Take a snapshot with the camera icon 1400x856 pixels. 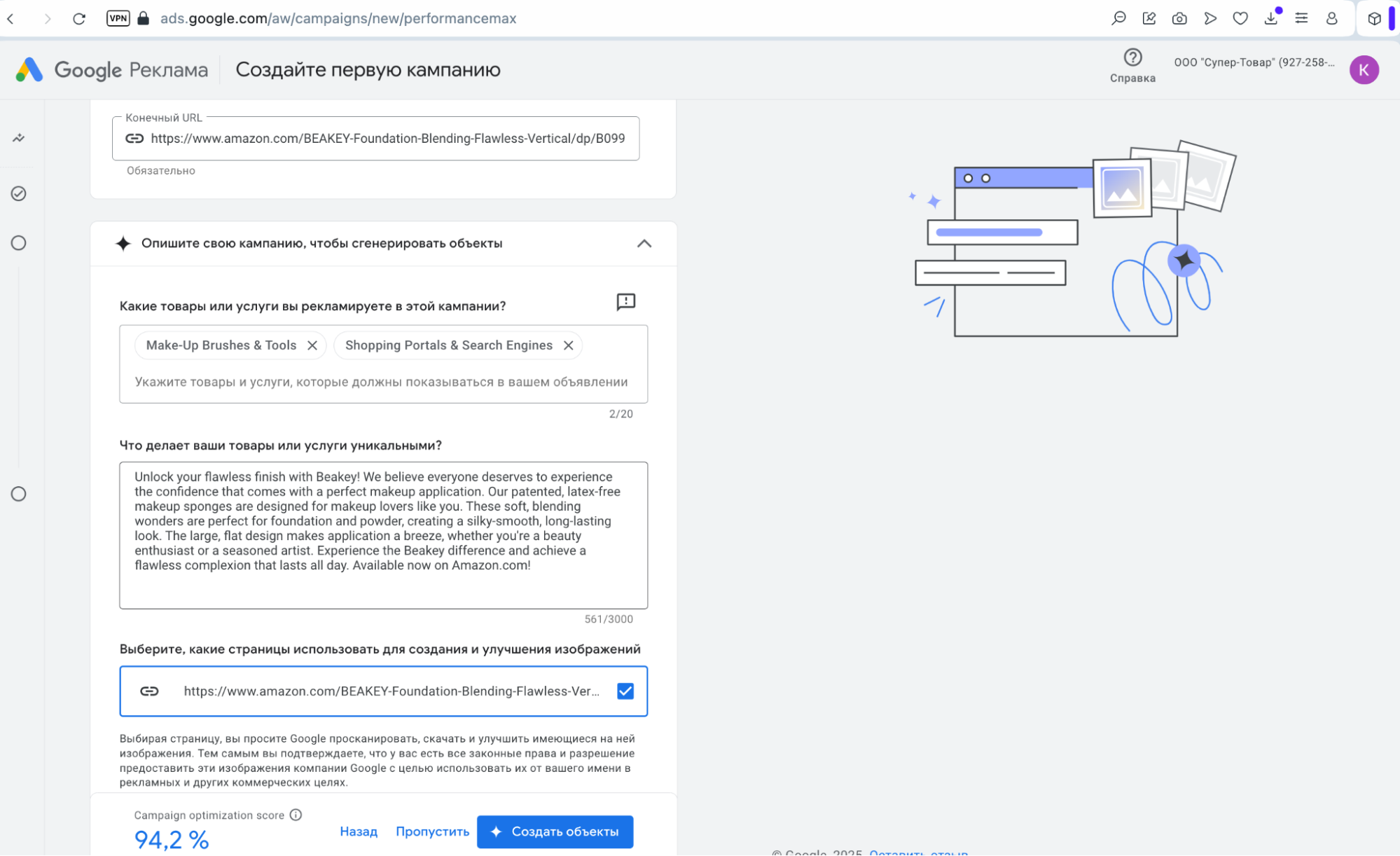[x=1179, y=18]
